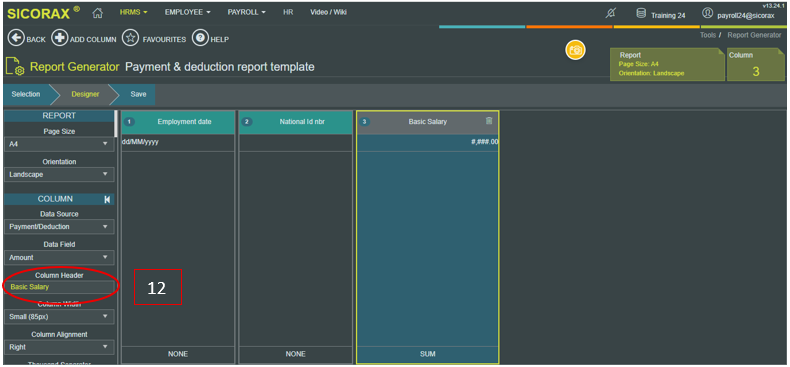The image size is (790, 367).
Task: Click the Tools breadcrumb link
Action: 707,35
